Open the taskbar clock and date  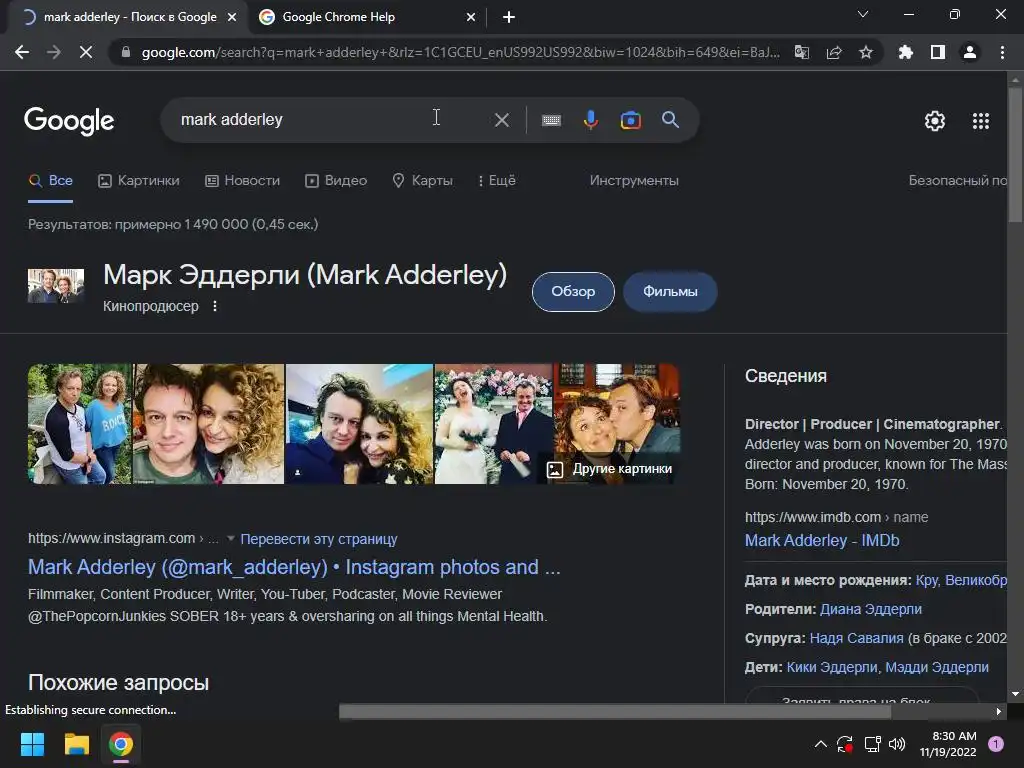pyautogui.click(x=948, y=744)
